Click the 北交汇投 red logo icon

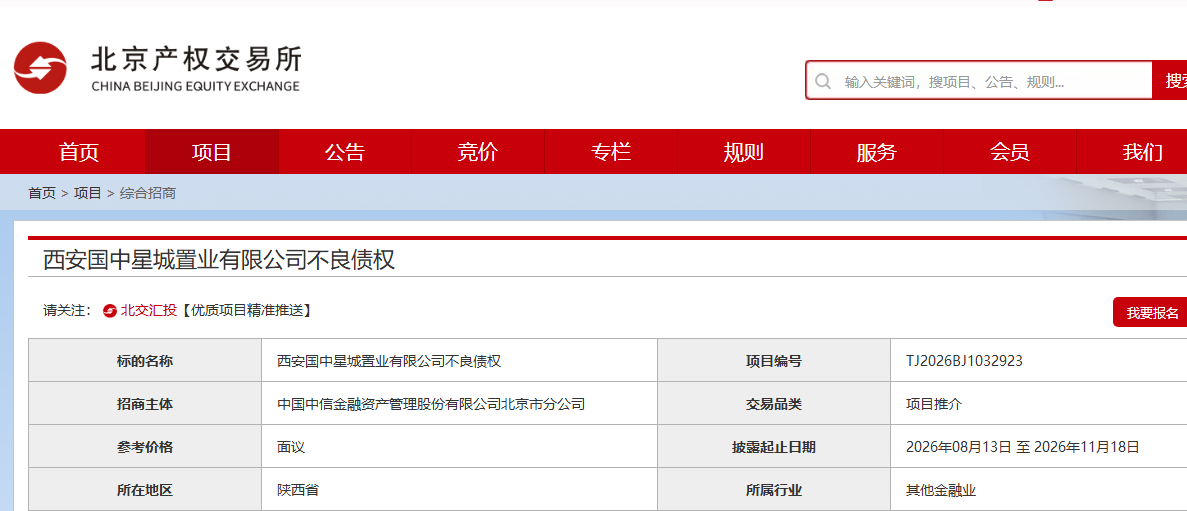point(110,310)
